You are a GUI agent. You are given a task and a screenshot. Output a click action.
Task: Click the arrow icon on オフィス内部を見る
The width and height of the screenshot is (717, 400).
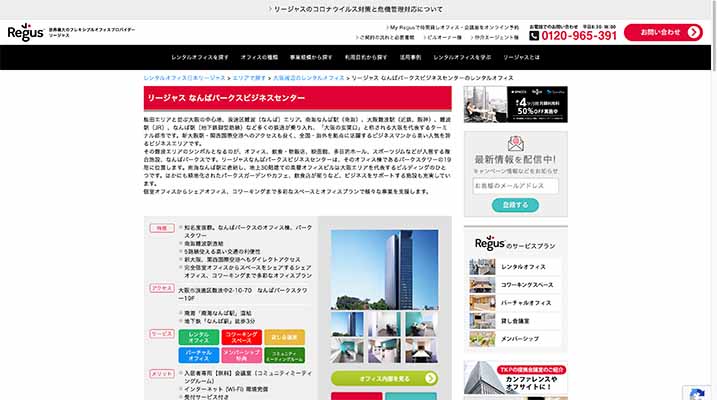coord(430,378)
